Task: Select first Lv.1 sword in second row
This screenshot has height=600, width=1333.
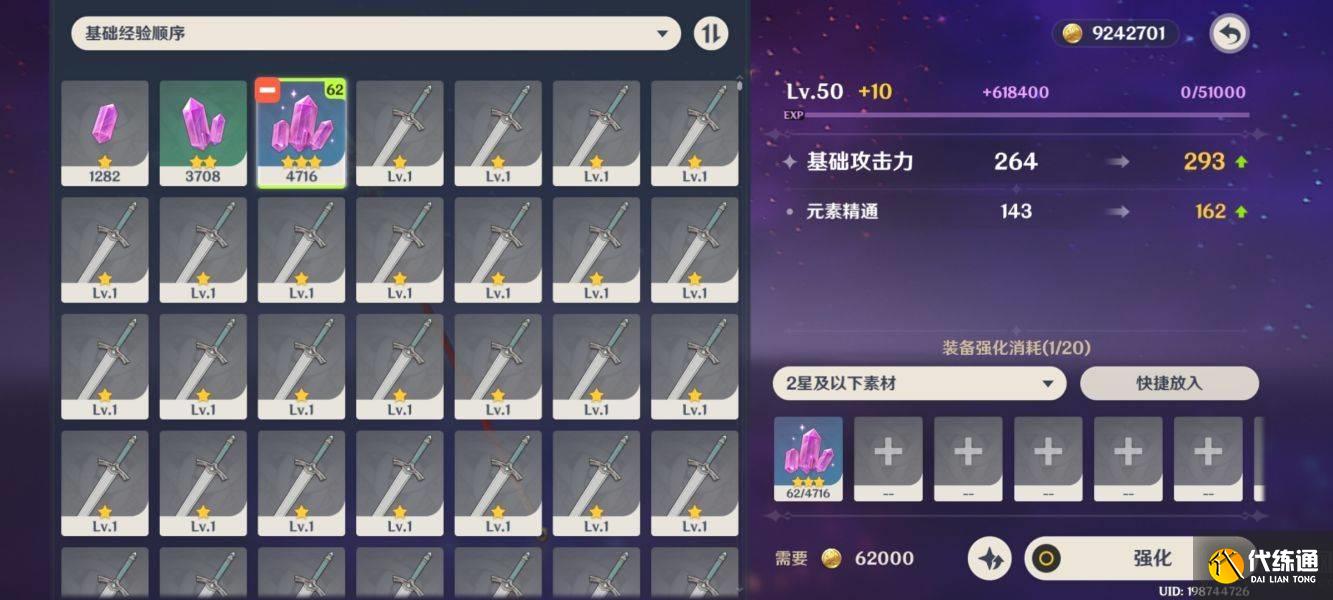Action: tap(105, 250)
